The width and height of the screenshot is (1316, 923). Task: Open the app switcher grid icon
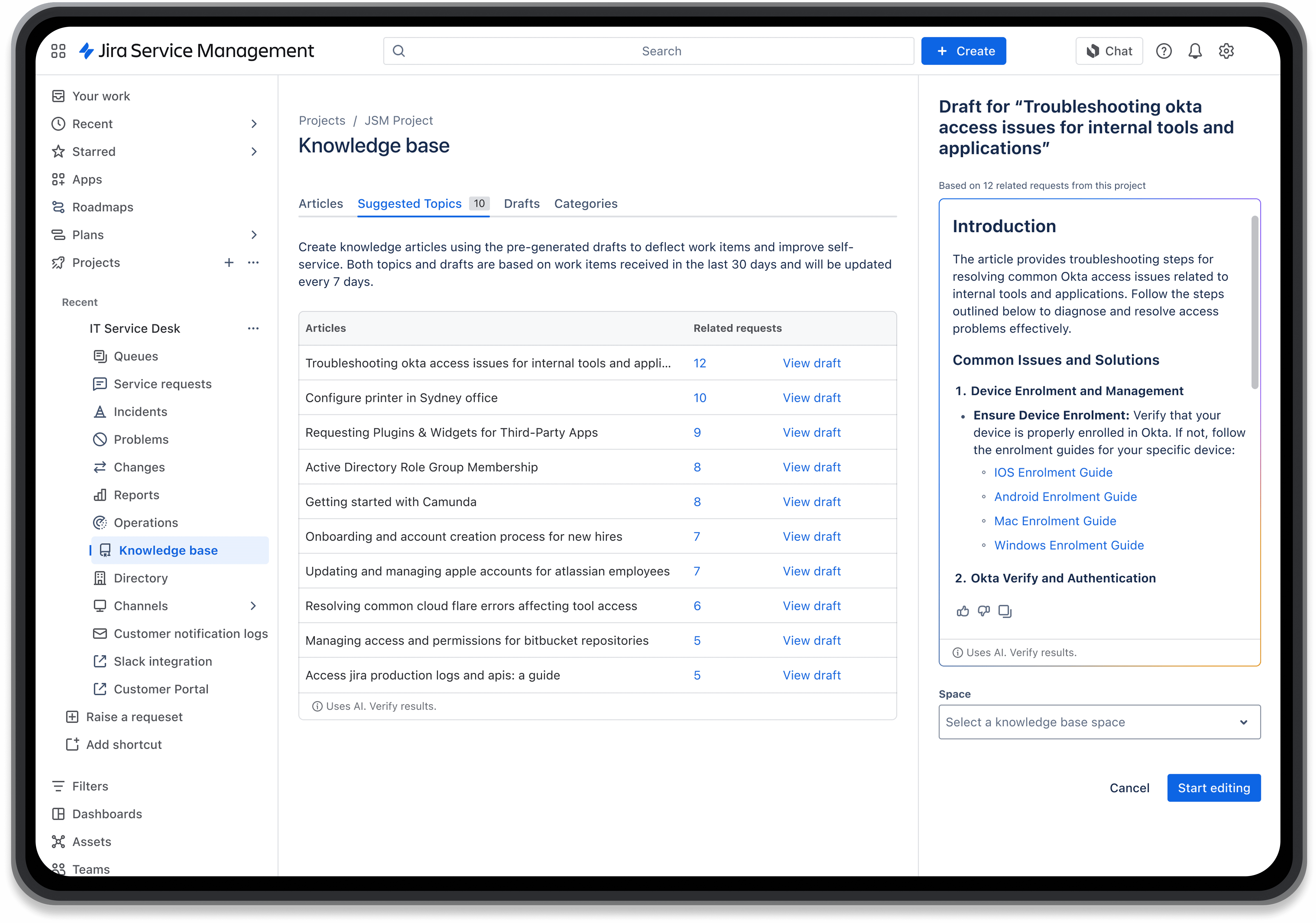click(58, 51)
